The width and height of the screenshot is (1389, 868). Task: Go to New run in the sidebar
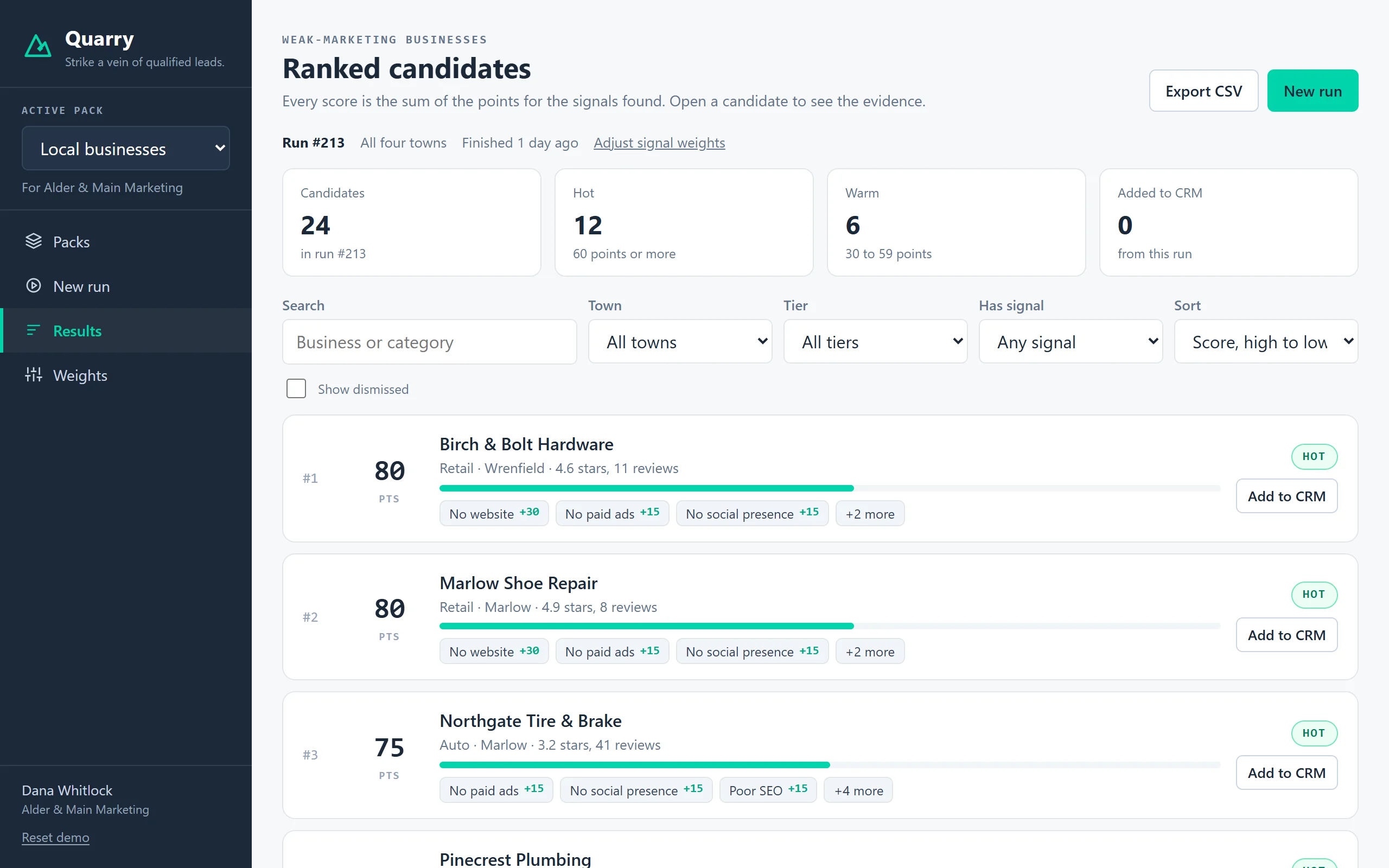[x=126, y=286]
